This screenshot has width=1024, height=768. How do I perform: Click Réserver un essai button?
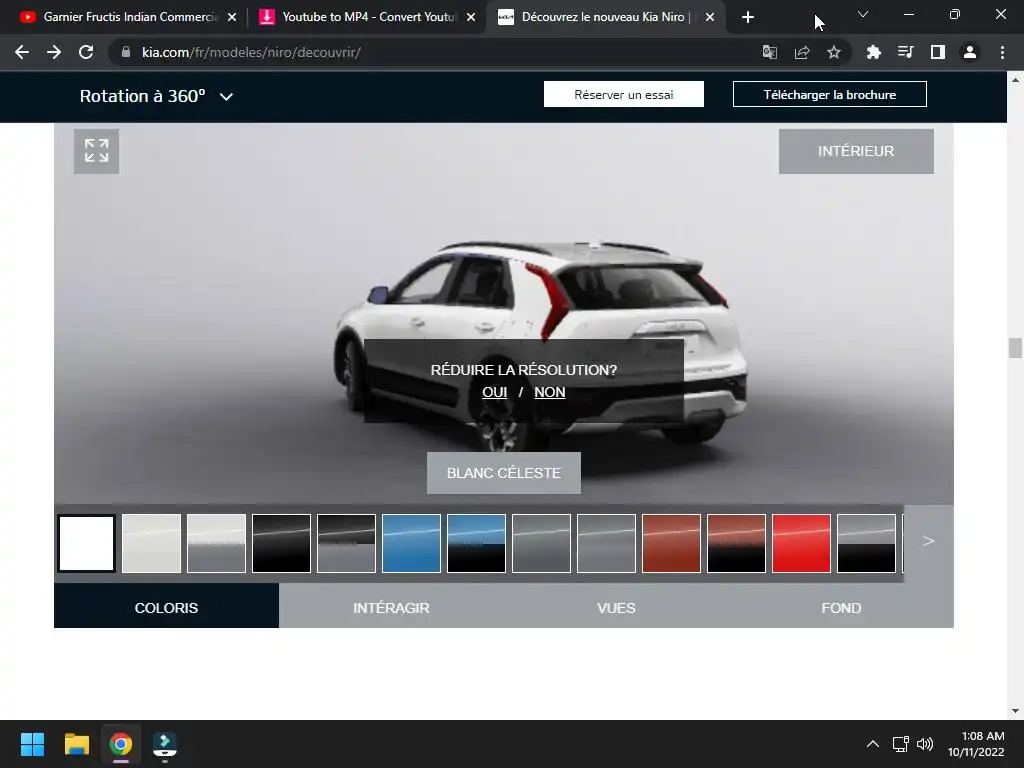tap(624, 94)
